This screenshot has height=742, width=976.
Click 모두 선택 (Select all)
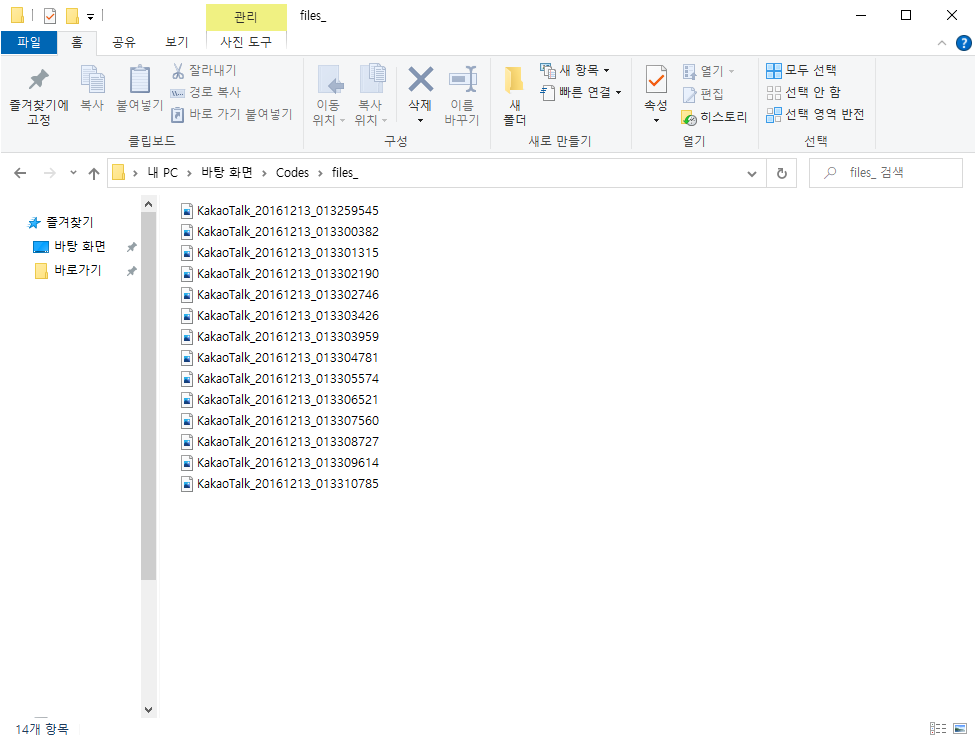pos(801,70)
